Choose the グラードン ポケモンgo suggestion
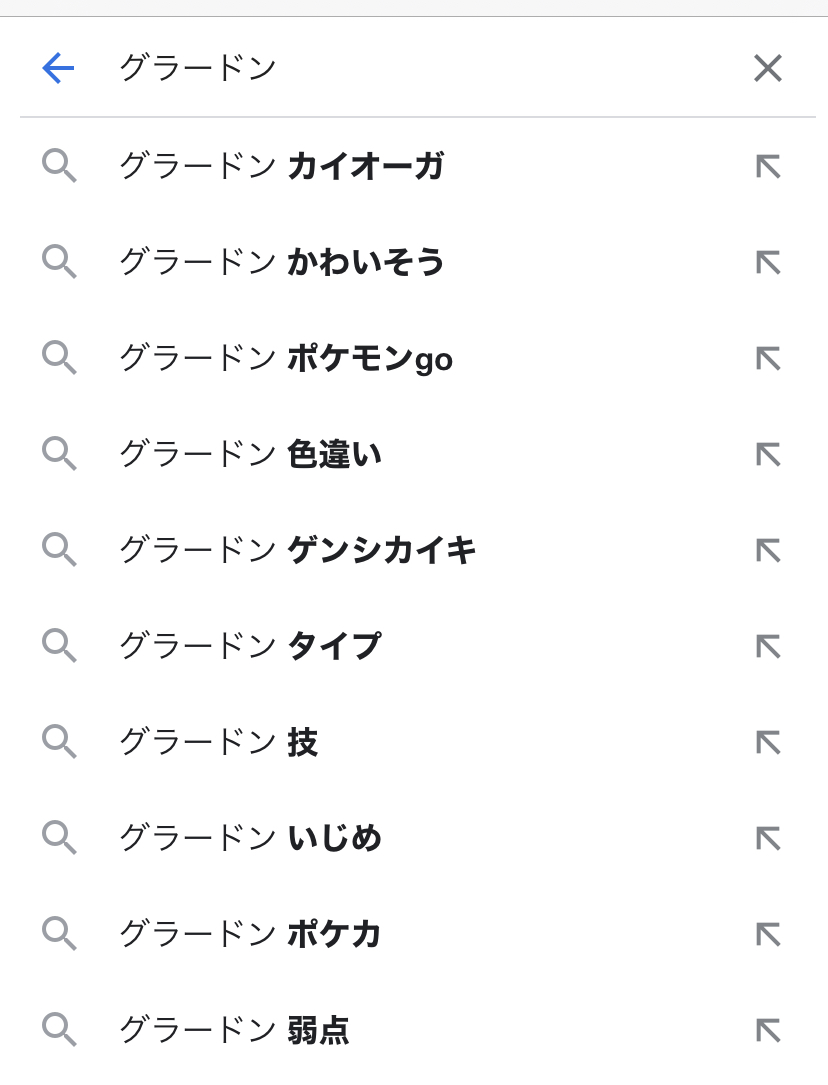The width and height of the screenshot is (828, 1085). (x=285, y=358)
